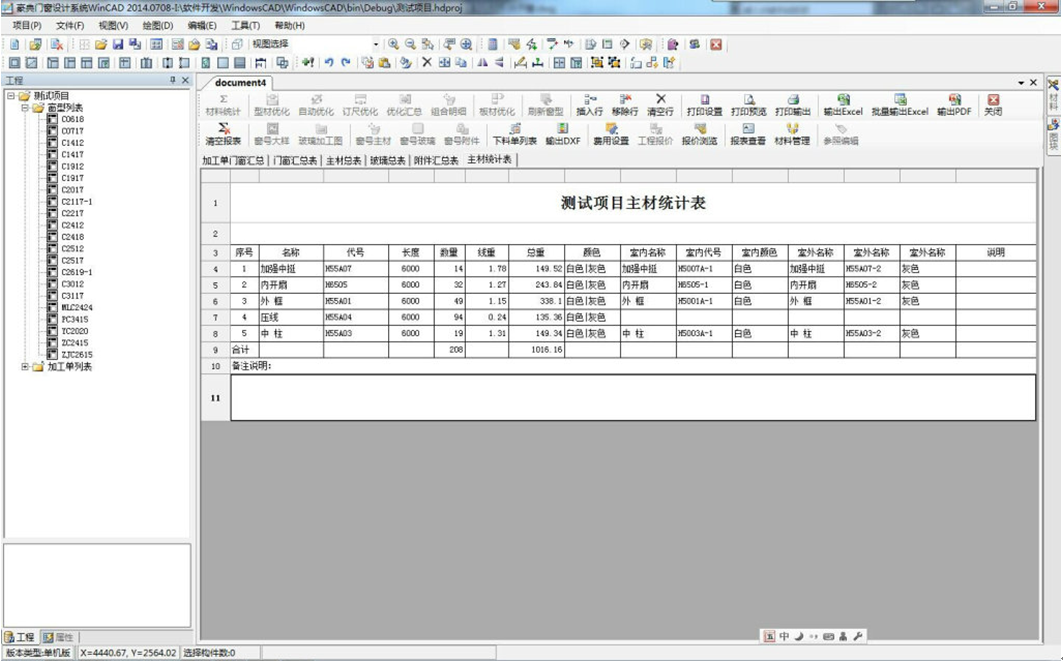Select C2117-1 in the window type tree
This screenshot has height=661, width=1063.
(x=77, y=202)
